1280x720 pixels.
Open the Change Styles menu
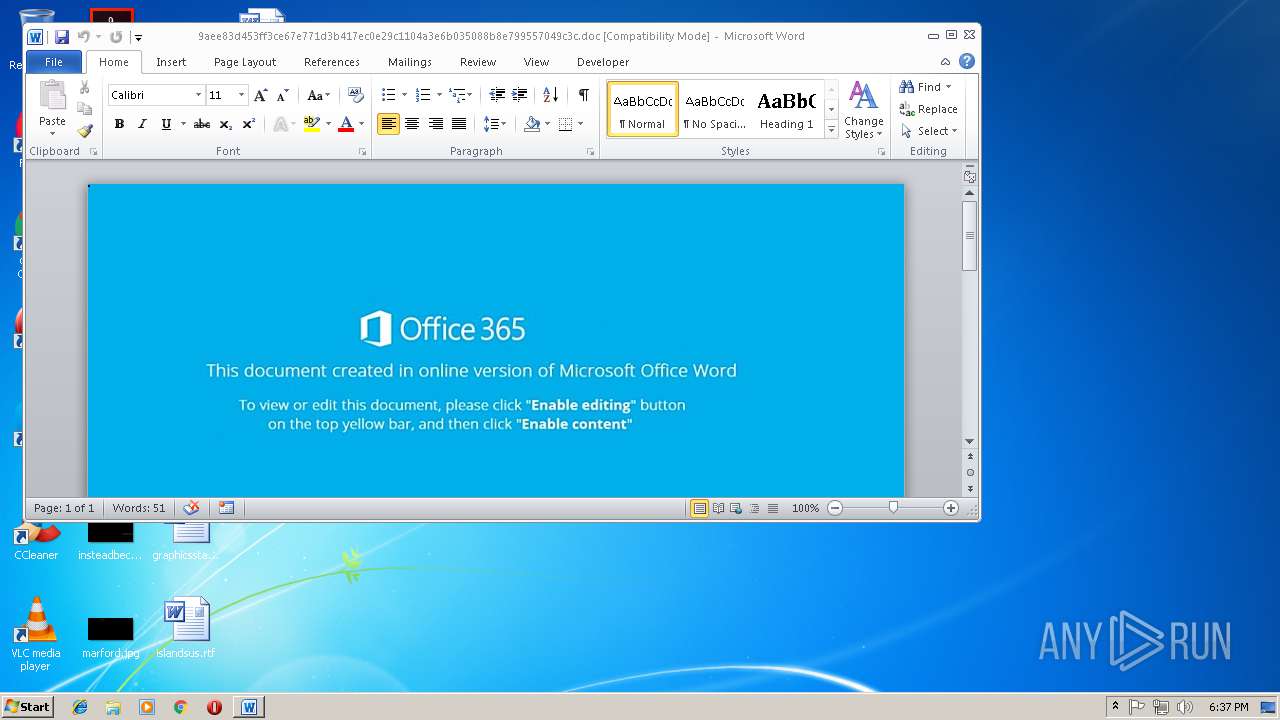click(x=863, y=110)
